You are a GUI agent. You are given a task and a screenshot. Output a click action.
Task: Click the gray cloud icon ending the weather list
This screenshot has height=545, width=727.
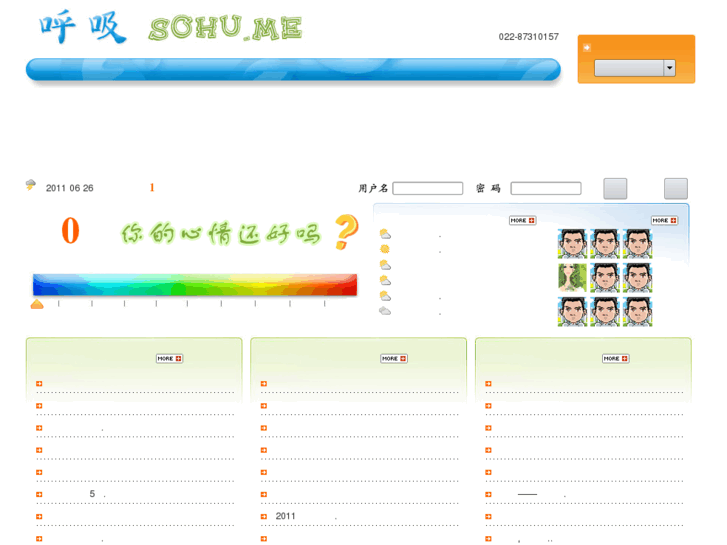(x=385, y=311)
